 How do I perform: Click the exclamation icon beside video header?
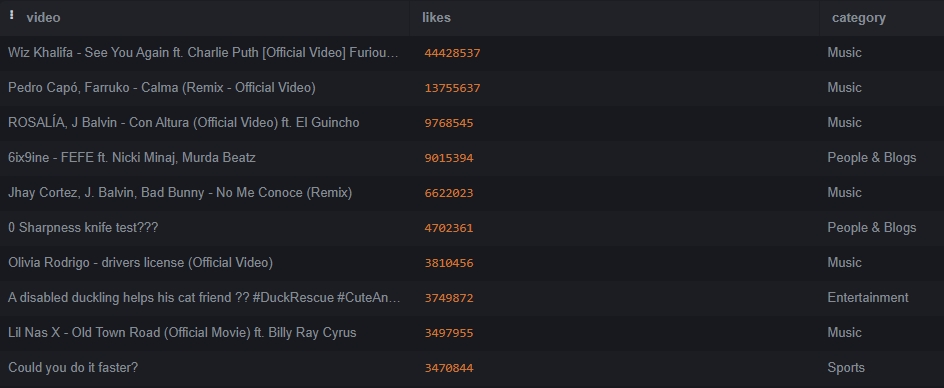click(11, 16)
